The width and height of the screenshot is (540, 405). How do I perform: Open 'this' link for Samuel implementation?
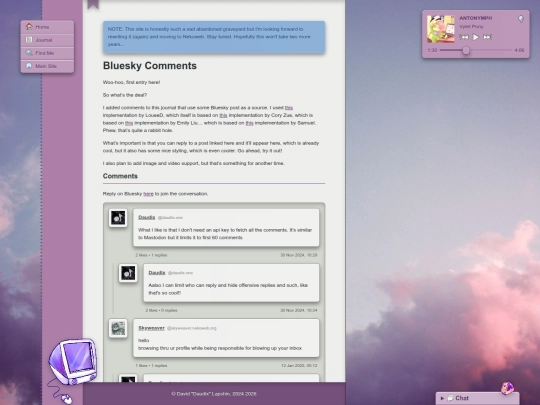click(x=249, y=123)
